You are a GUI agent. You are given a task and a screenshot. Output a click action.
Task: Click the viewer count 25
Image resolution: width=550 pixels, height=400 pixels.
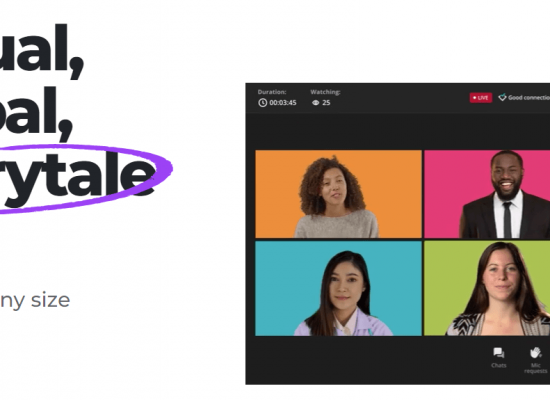pyautogui.click(x=326, y=103)
